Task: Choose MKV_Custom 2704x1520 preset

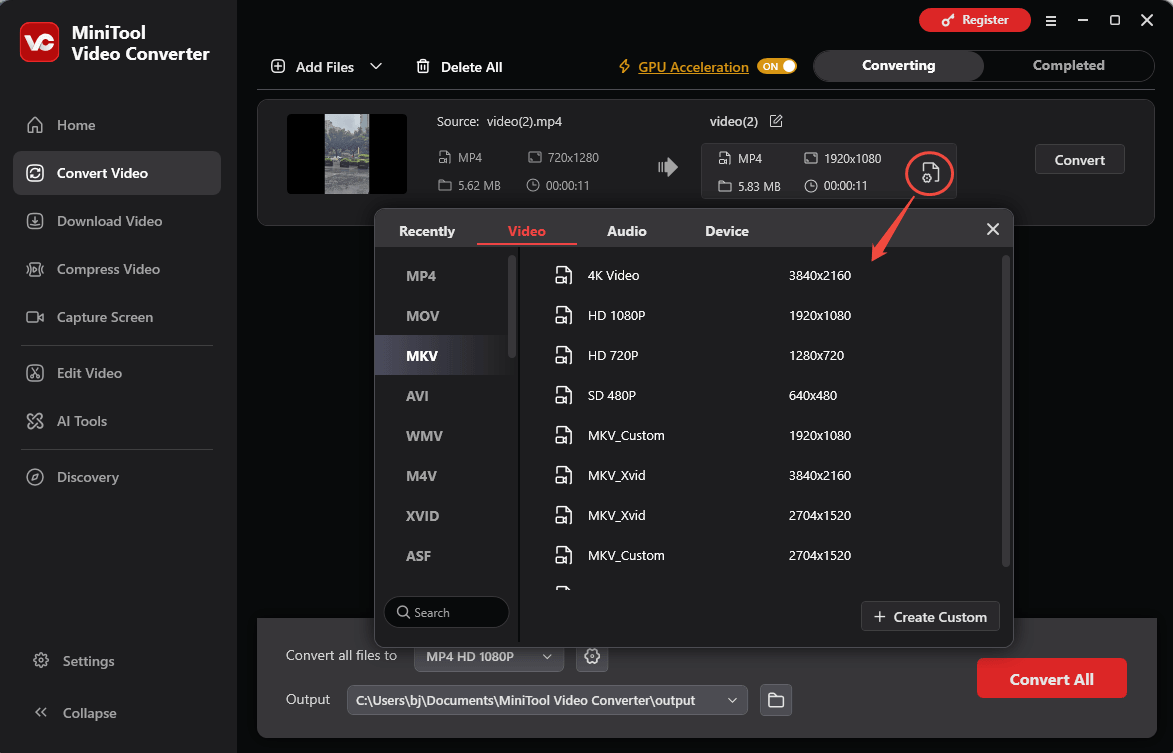Action: [x=761, y=556]
